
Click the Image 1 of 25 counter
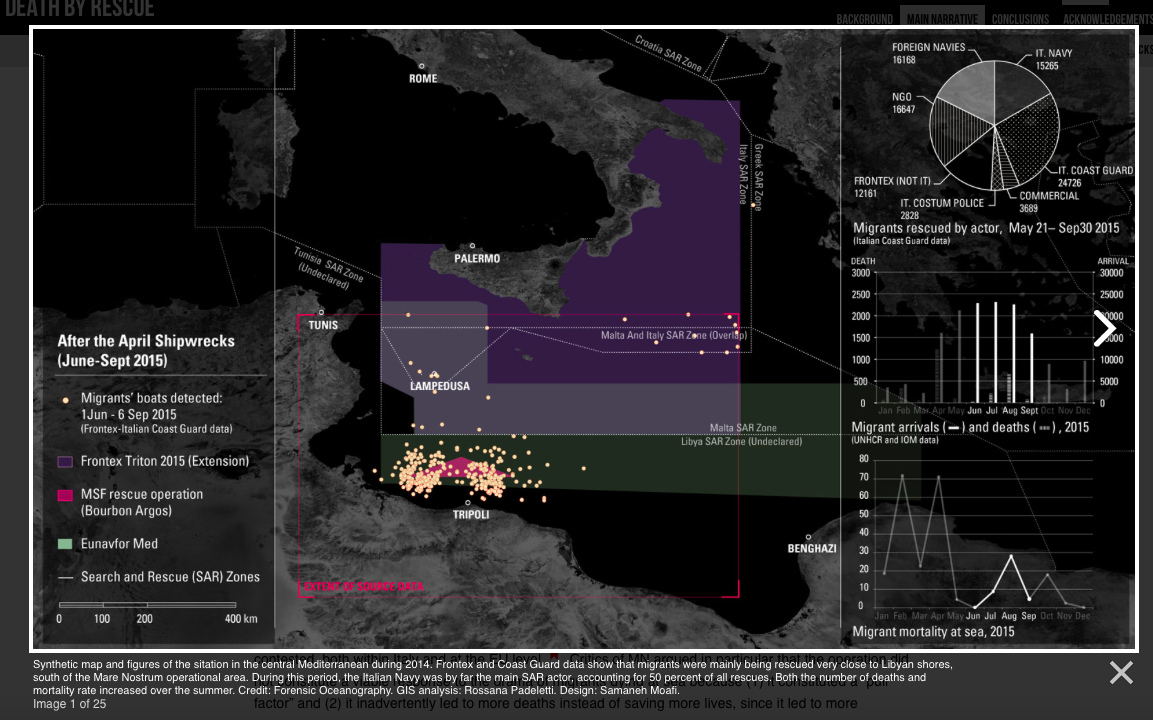coord(70,704)
